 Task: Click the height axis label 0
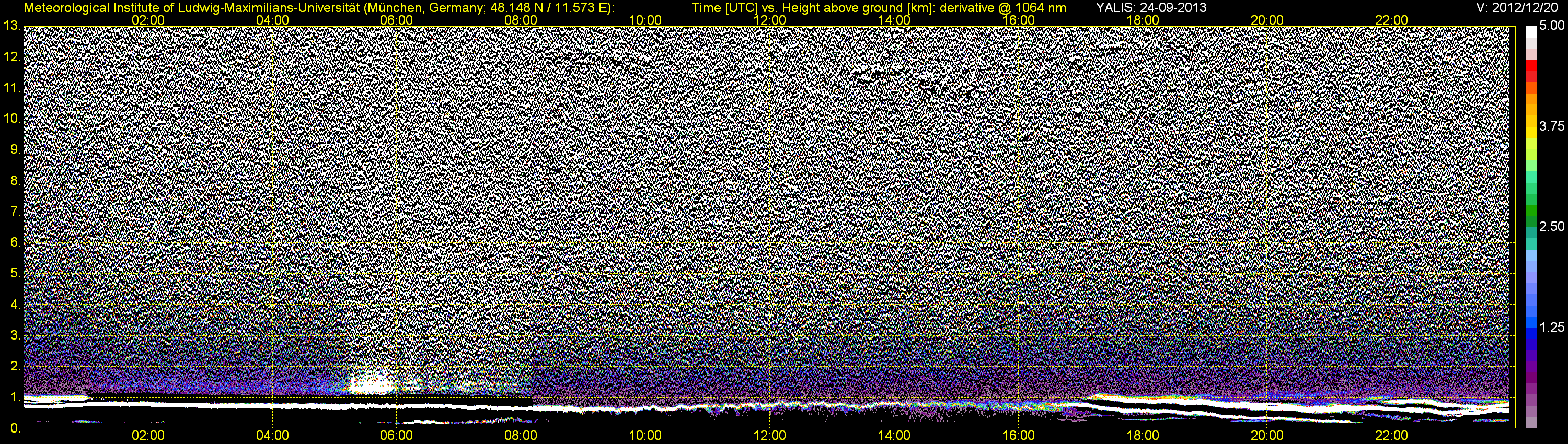[x=15, y=428]
